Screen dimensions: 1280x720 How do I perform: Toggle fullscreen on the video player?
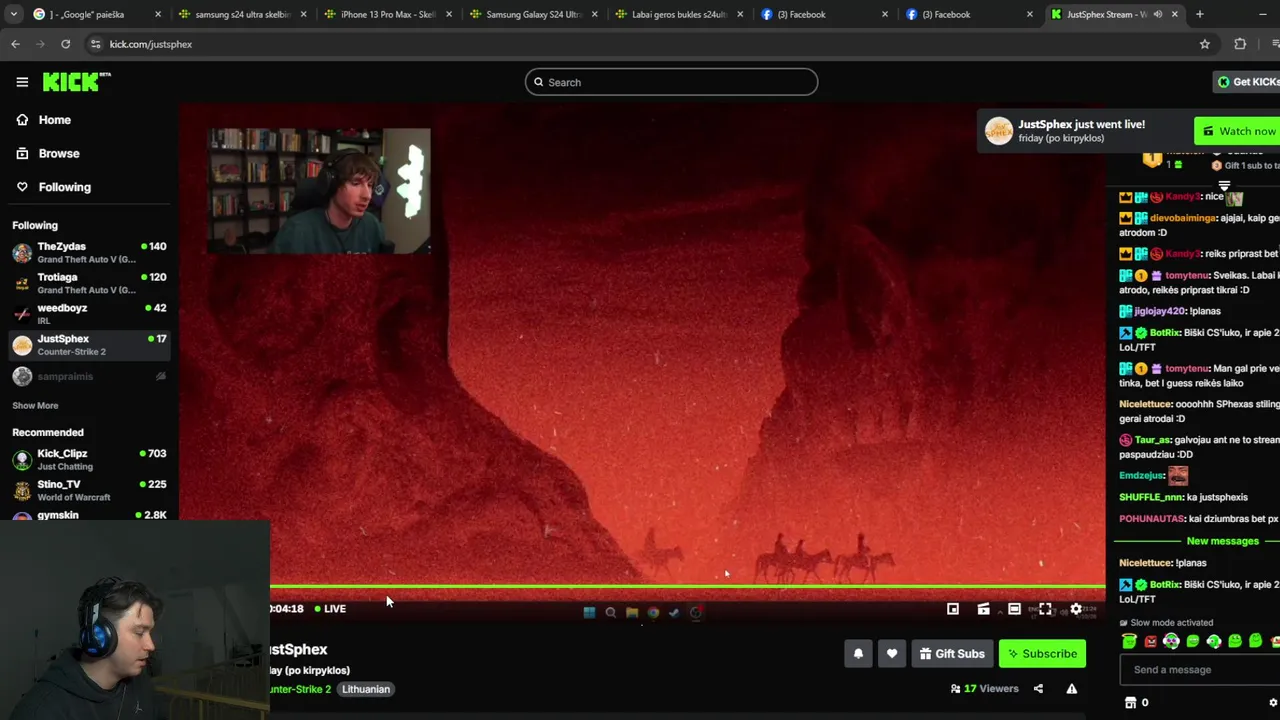pyautogui.click(x=1045, y=609)
